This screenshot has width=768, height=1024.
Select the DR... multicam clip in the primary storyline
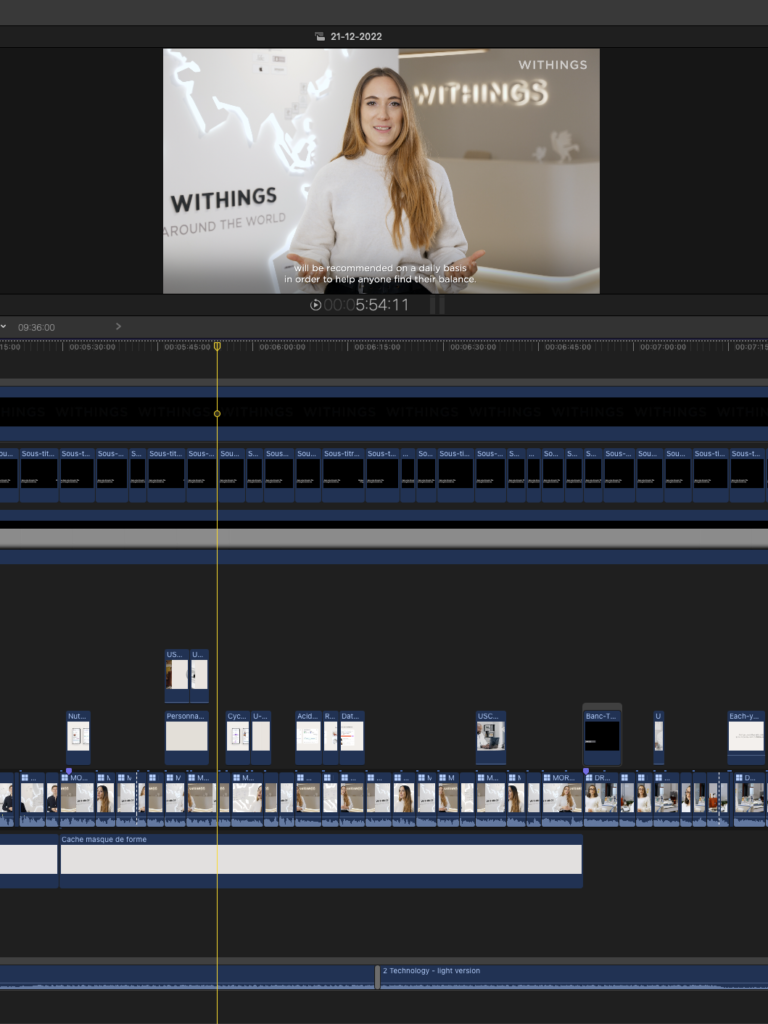tap(600, 800)
